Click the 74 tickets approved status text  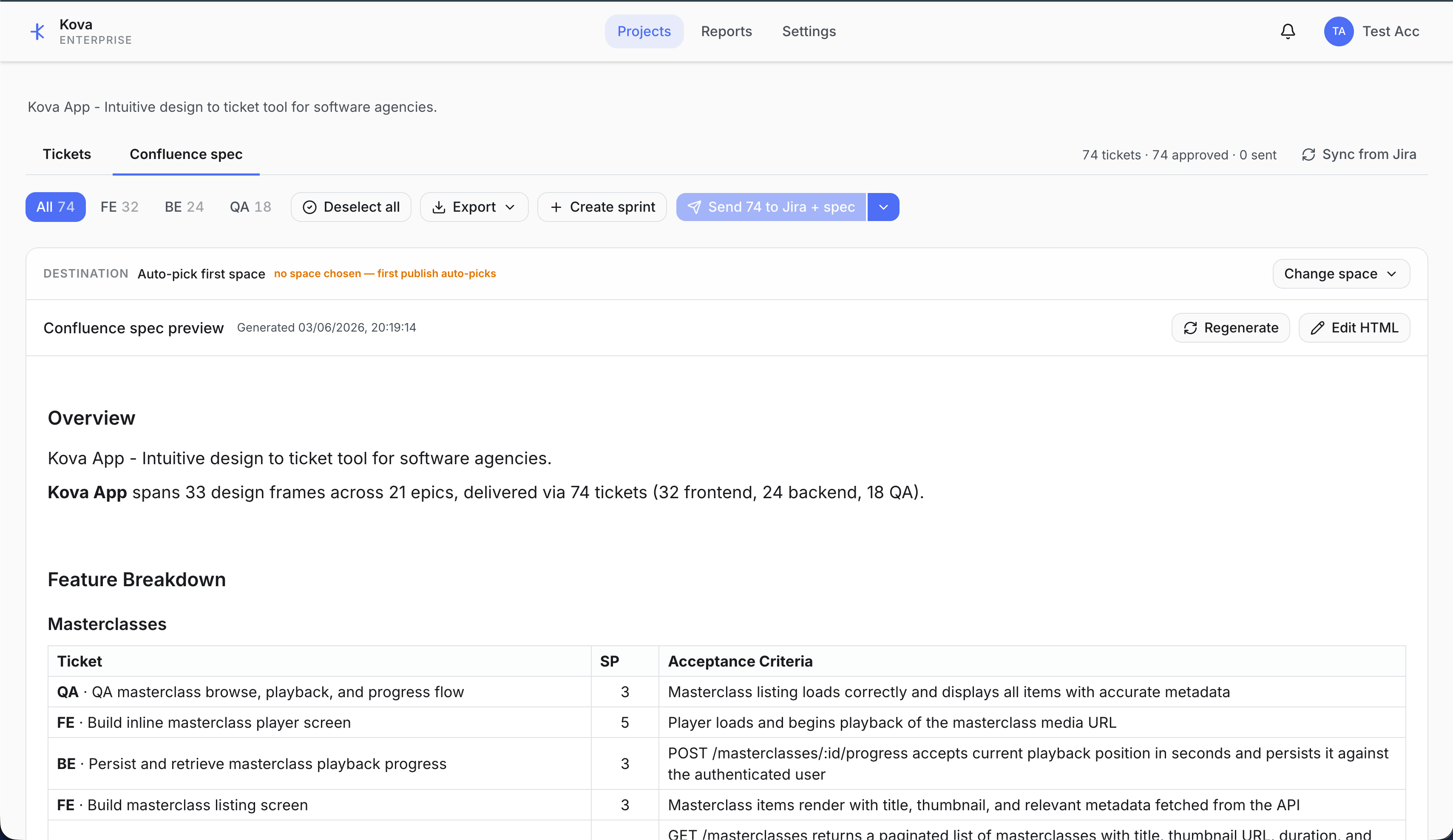(x=1179, y=154)
